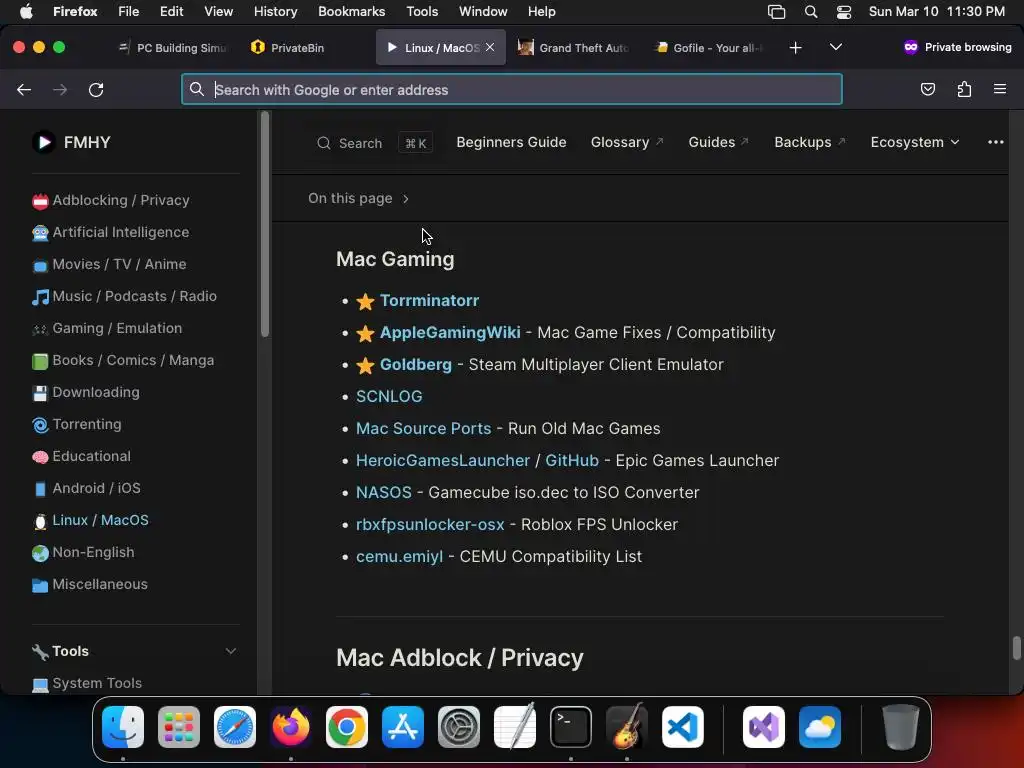Open Terminal from the dock

(571, 727)
